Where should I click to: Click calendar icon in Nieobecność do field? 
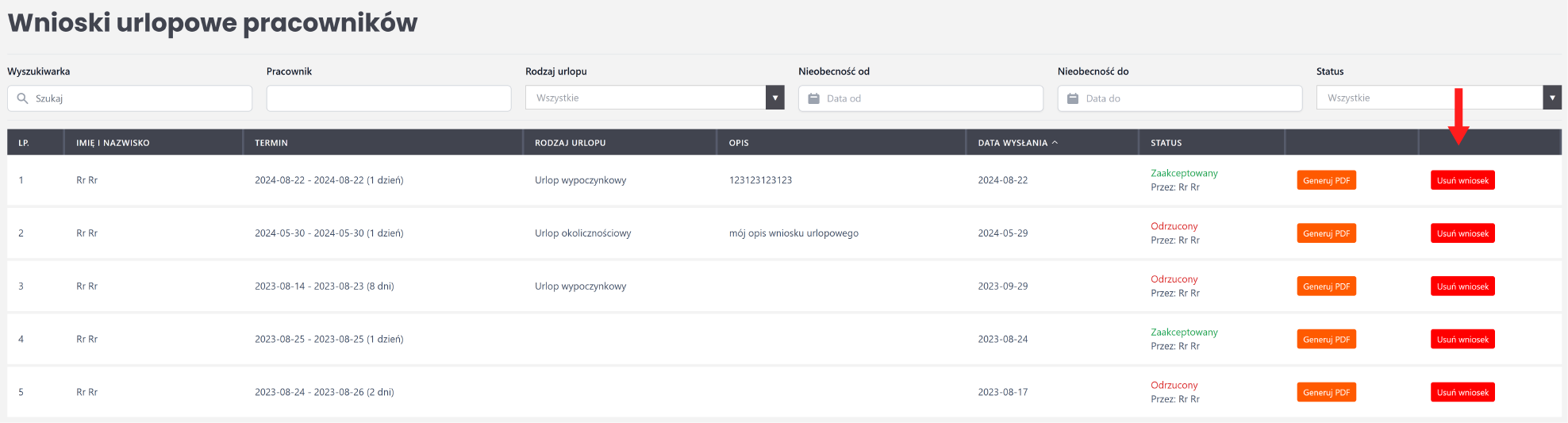pyautogui.click(x=1073, y=98)
